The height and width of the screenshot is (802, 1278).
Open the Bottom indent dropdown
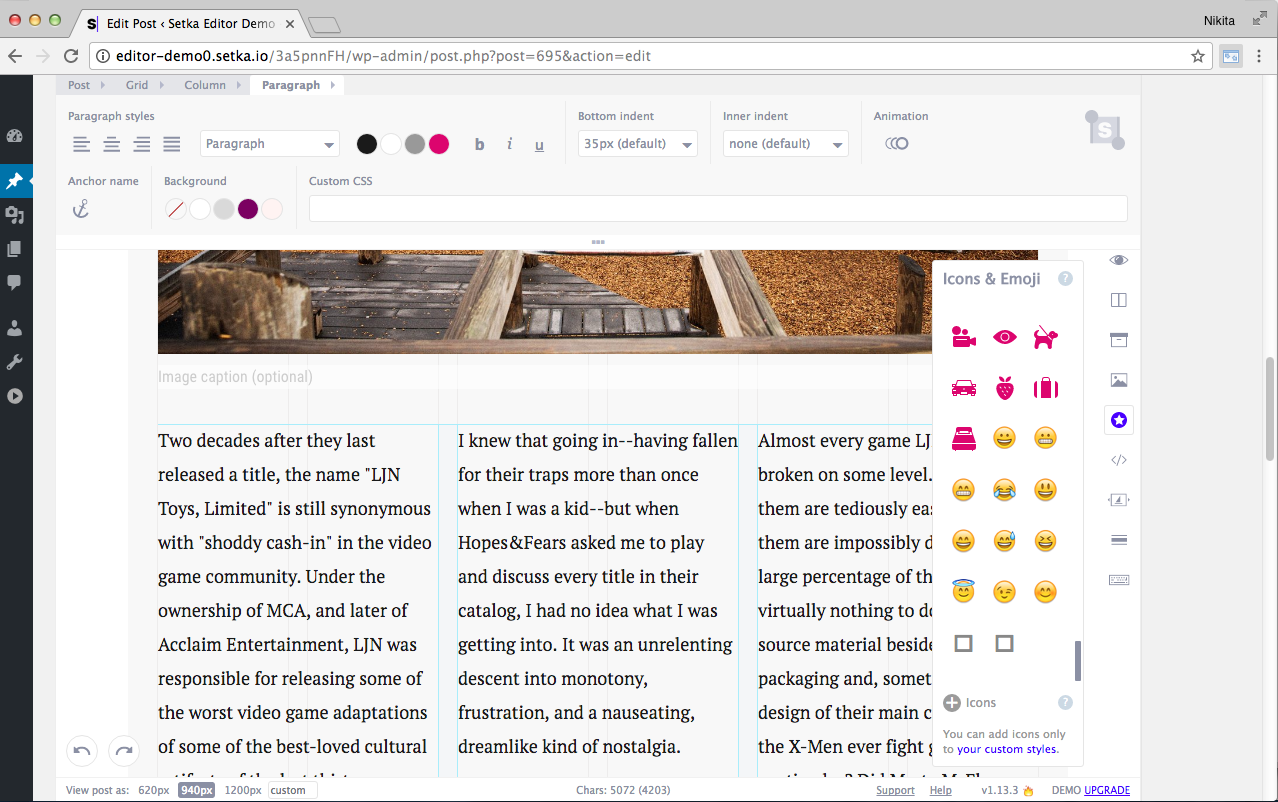tap(638, 144)
